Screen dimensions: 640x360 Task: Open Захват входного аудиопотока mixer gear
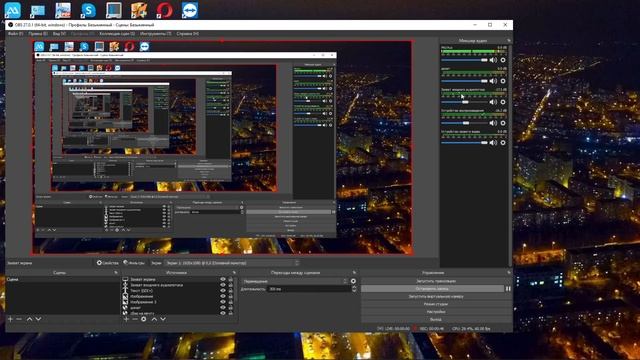pos(503,102)
